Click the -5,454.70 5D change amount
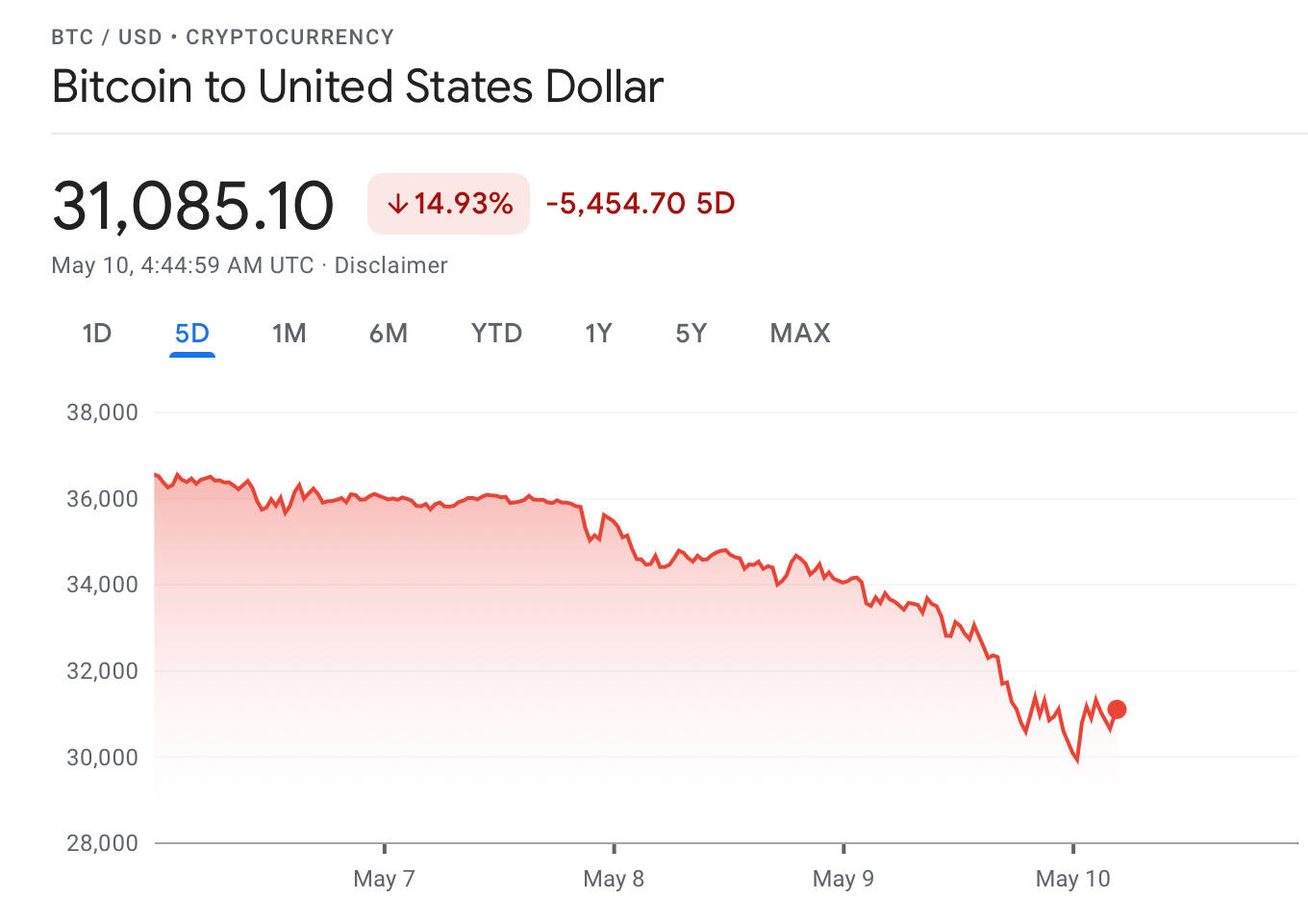The image size is (1308, 924). pyautogui.click(x=641, y=204)
